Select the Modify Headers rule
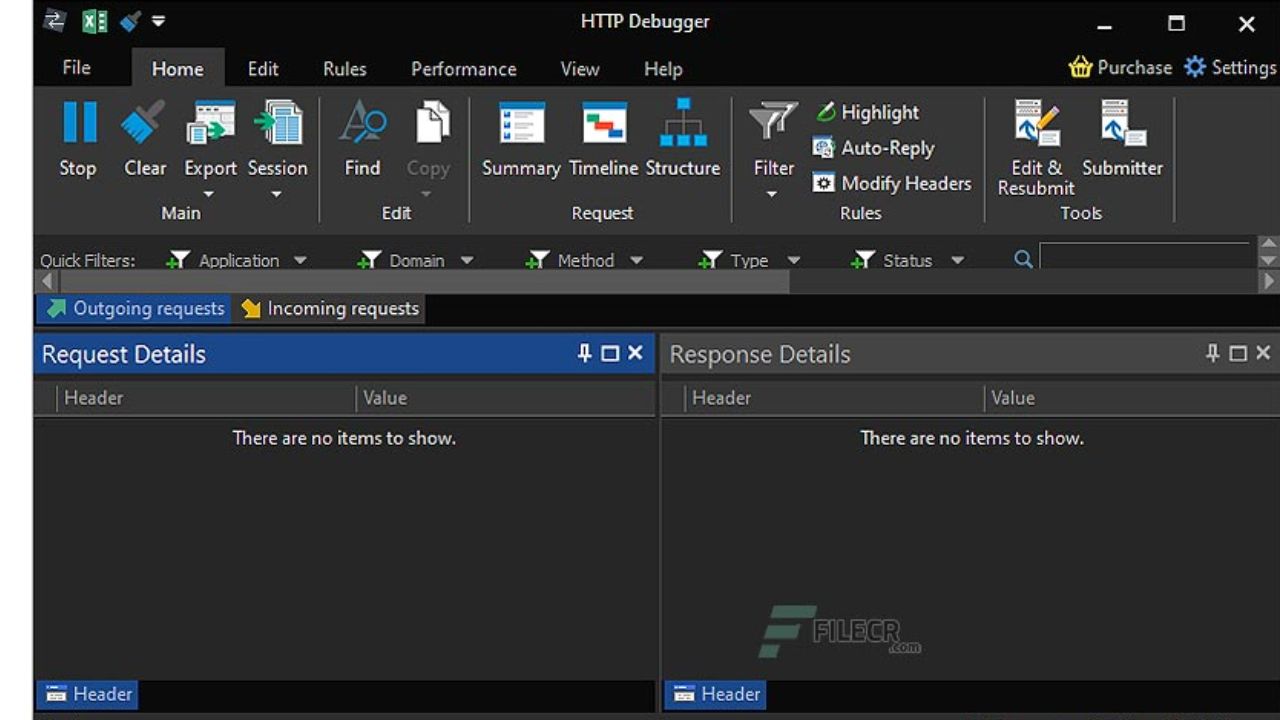 (892, 183)
